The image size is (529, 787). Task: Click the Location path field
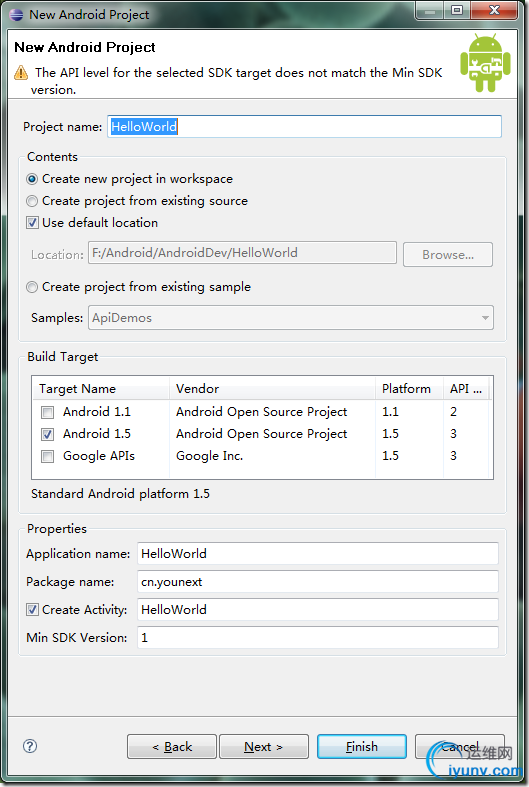[x=242, y=252]
